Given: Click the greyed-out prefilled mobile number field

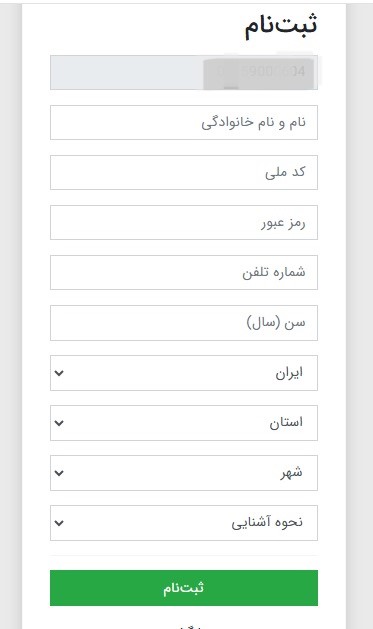Looking at the screenshot, I should (184, 72).
